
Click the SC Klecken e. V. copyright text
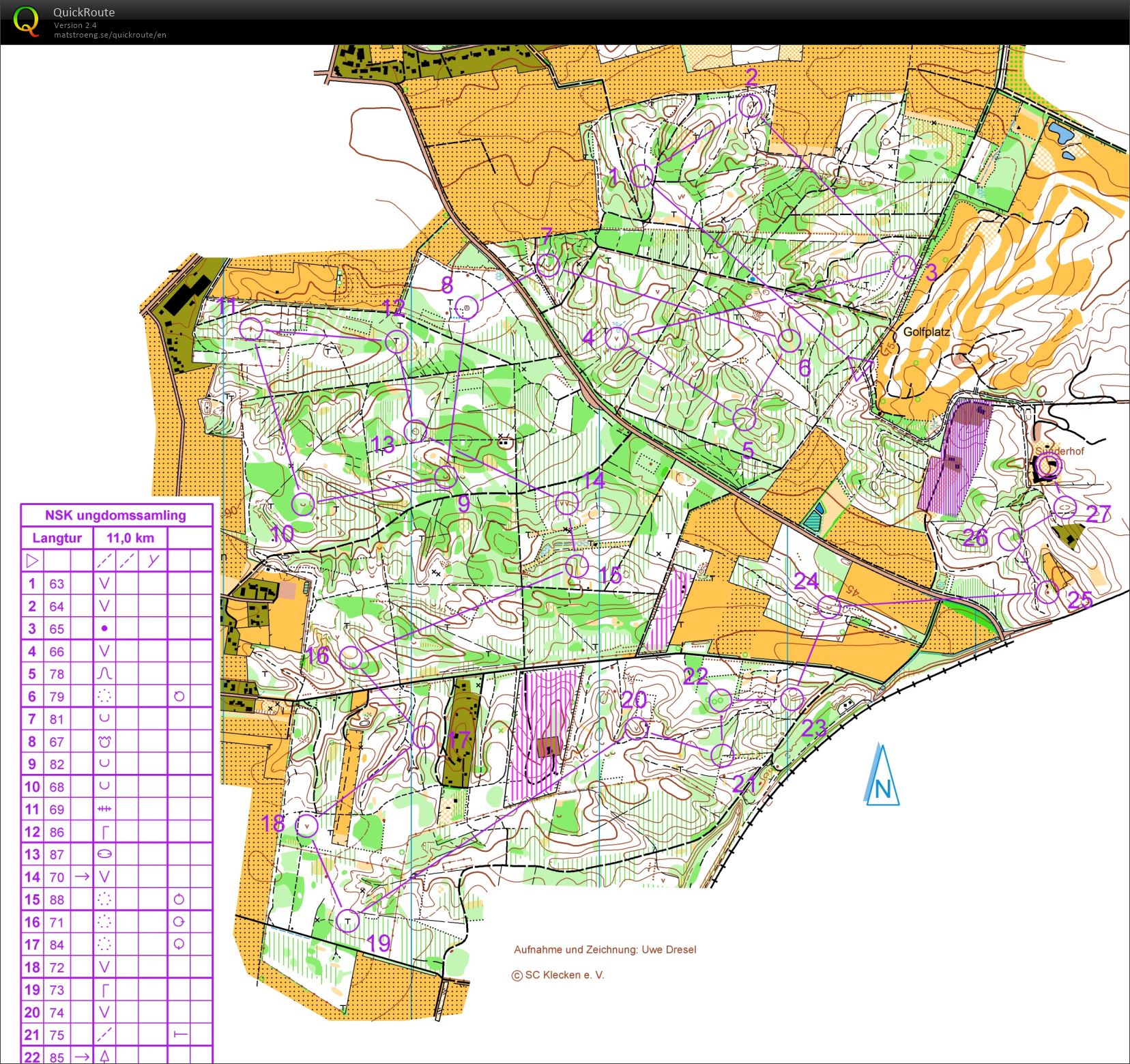(558, 975)
